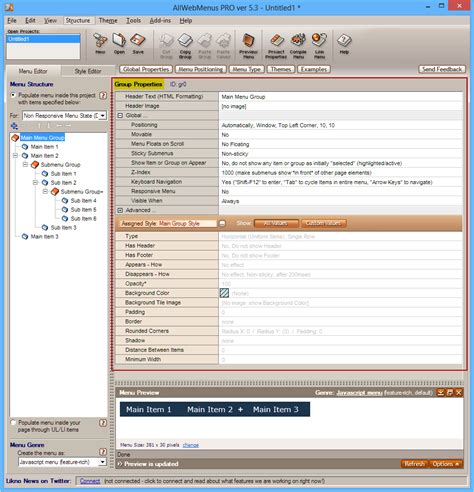The height and width of the screenshot is (492, 474).
Task: Click the nested Submenu Group book icon under Sub Item 2
Action: (55, 192)
